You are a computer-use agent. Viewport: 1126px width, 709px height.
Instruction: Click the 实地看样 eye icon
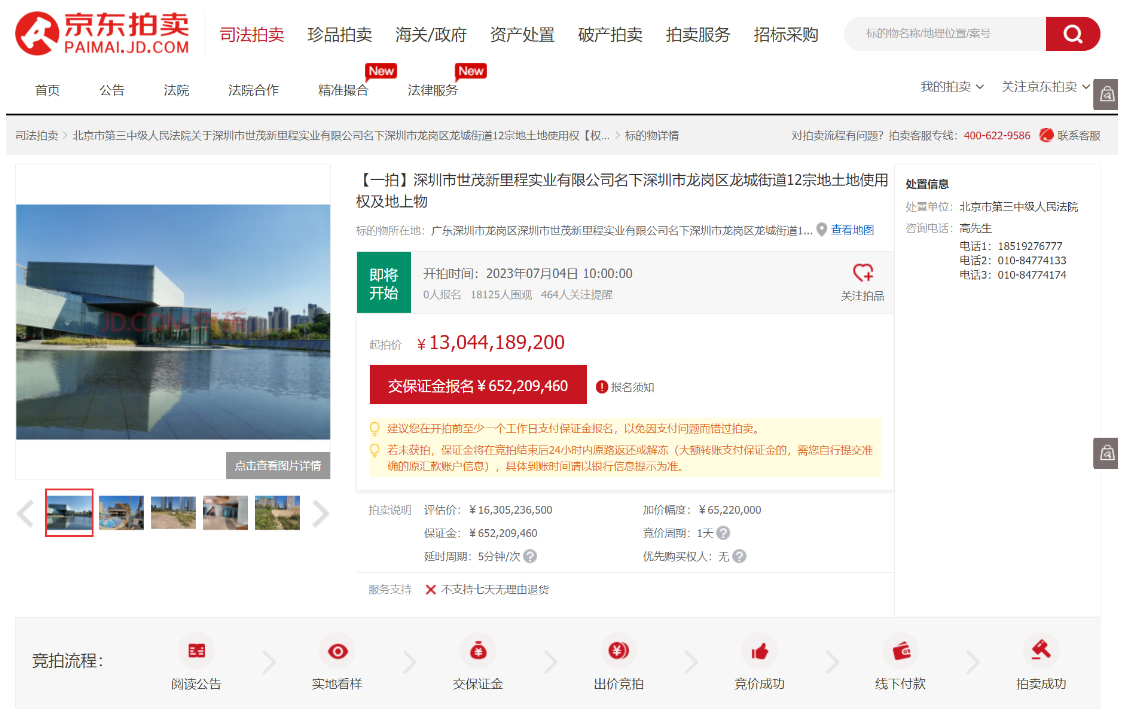pos(337,651)
